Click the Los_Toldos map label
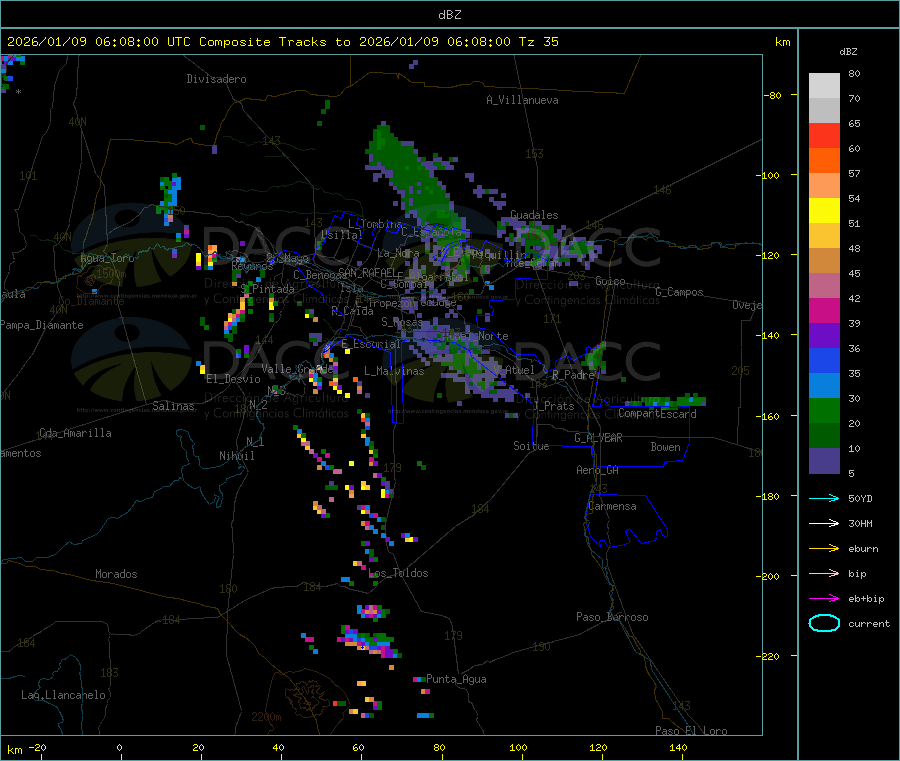Screen dimensions: 900x761 [398, 573]
